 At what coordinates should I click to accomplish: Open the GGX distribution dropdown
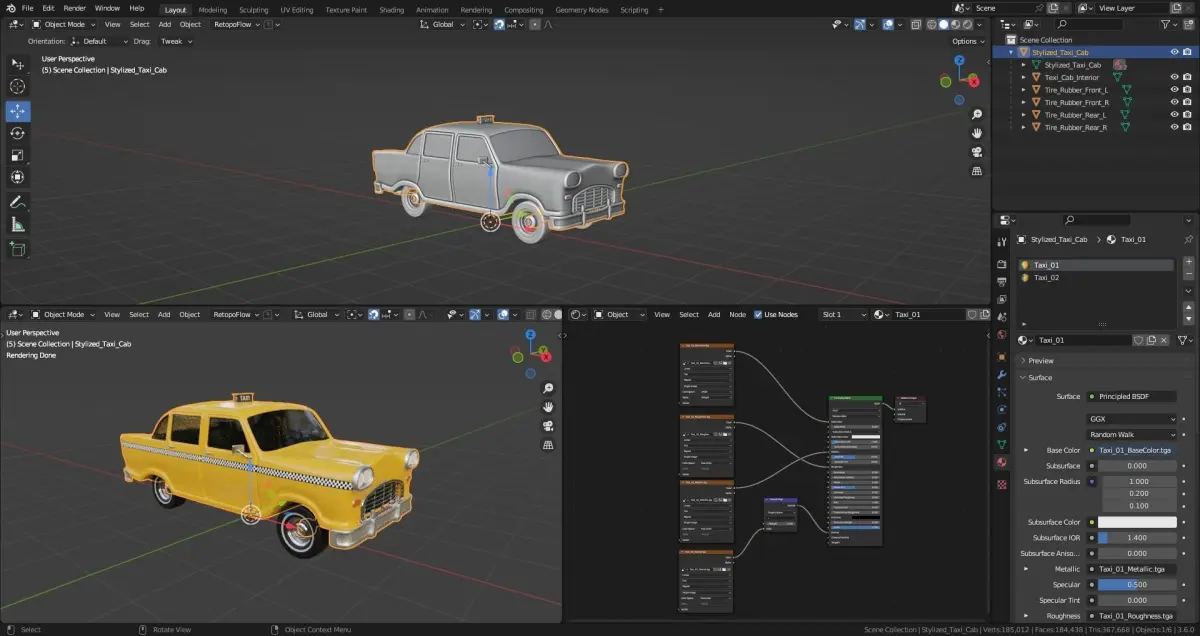pos(1131,419)
